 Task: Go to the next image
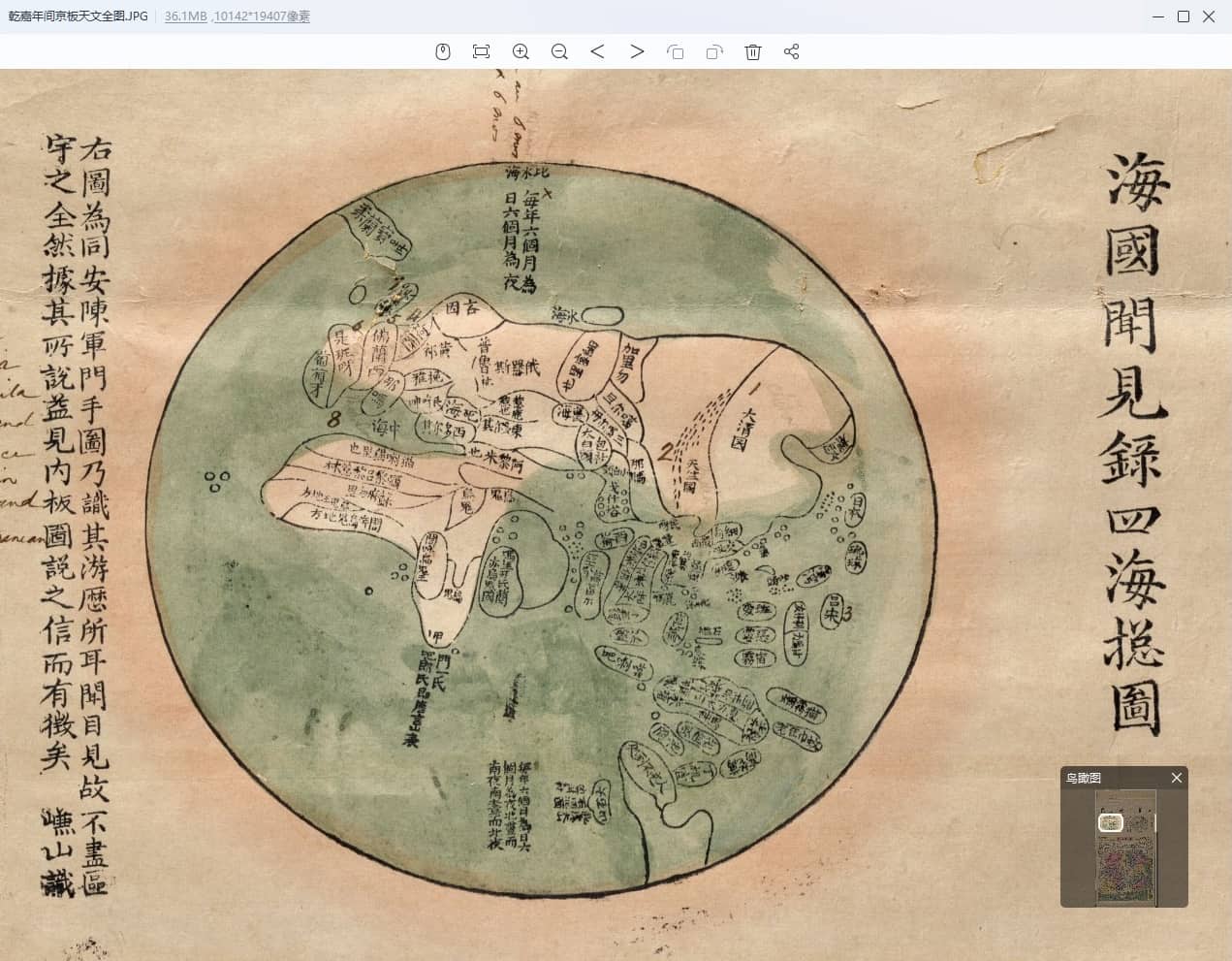click(x=637, y=51)
